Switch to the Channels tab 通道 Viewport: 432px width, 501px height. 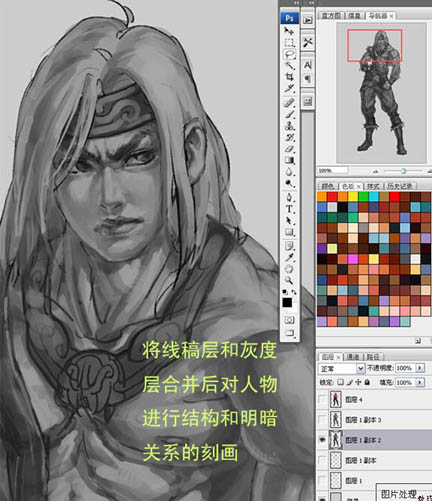[x=353, y=357]
